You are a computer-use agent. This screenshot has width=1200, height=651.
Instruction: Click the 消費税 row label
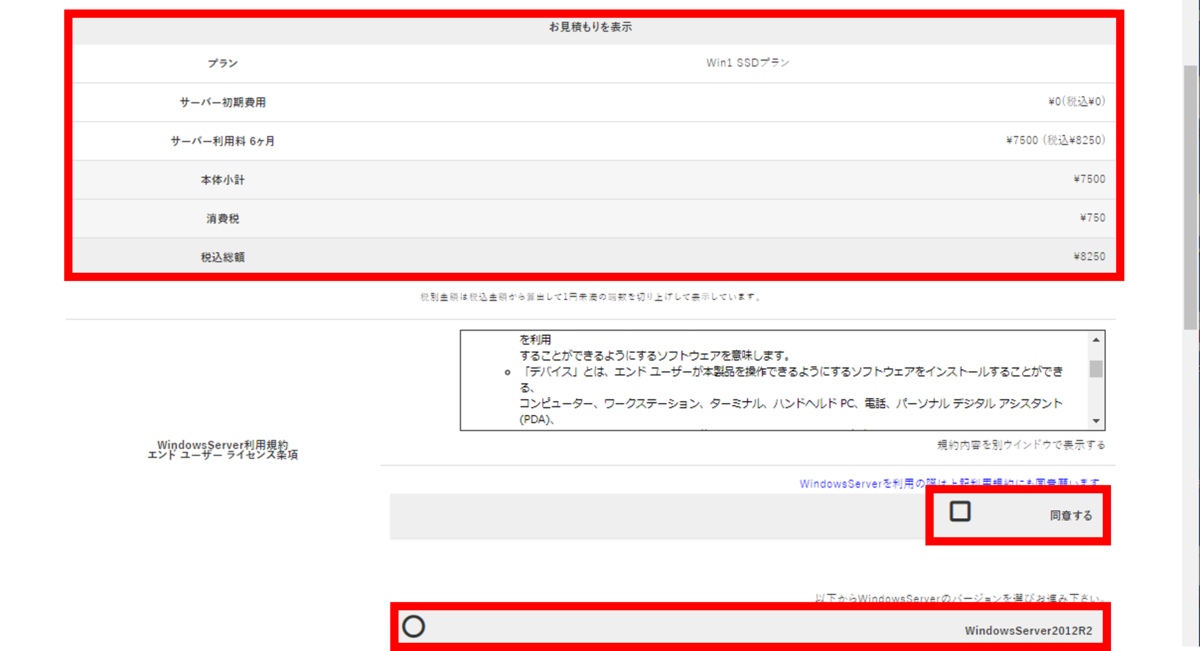[x=223, y=218]
